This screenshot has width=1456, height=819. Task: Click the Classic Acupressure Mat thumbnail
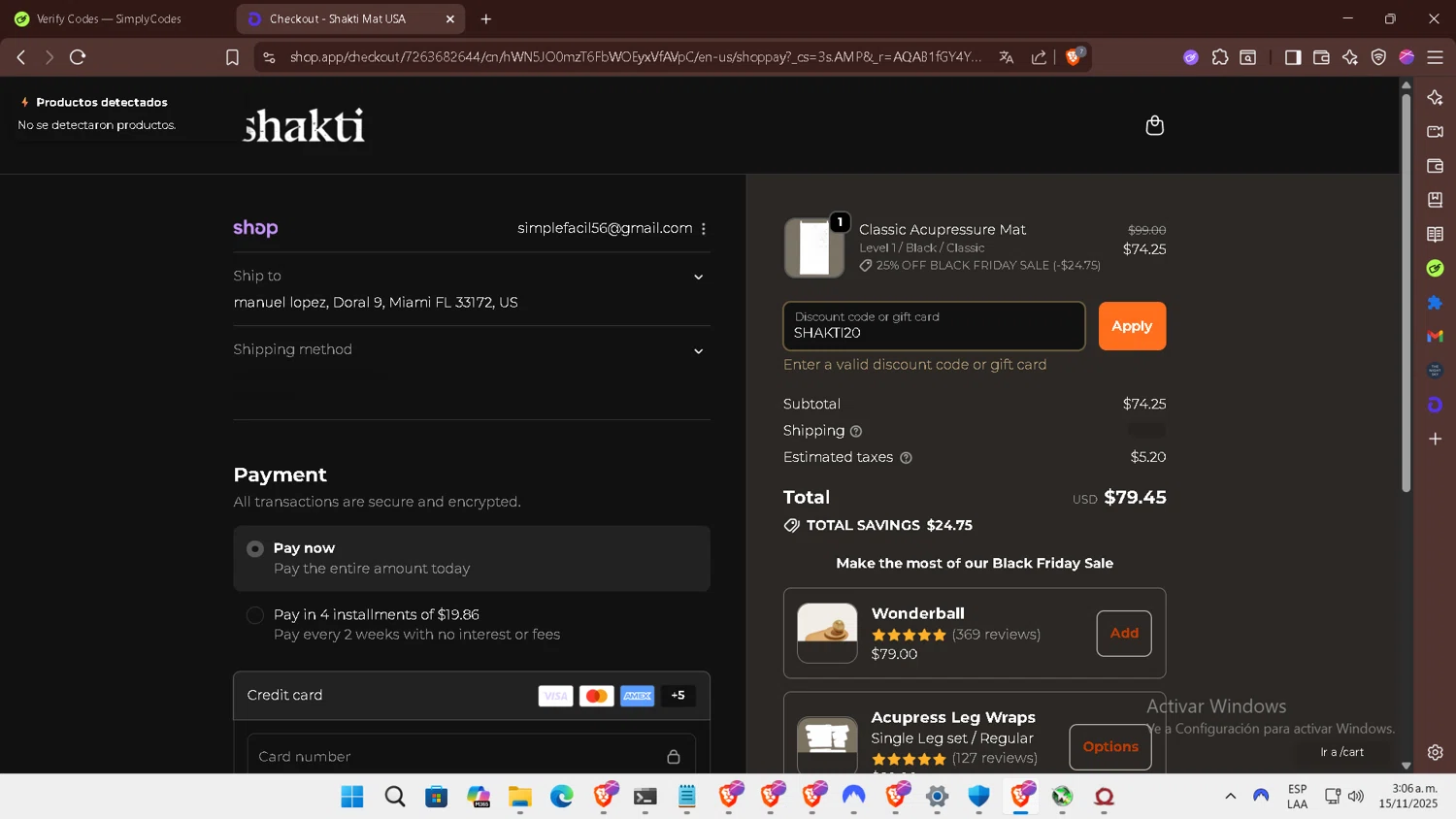(x=814, y=247)
